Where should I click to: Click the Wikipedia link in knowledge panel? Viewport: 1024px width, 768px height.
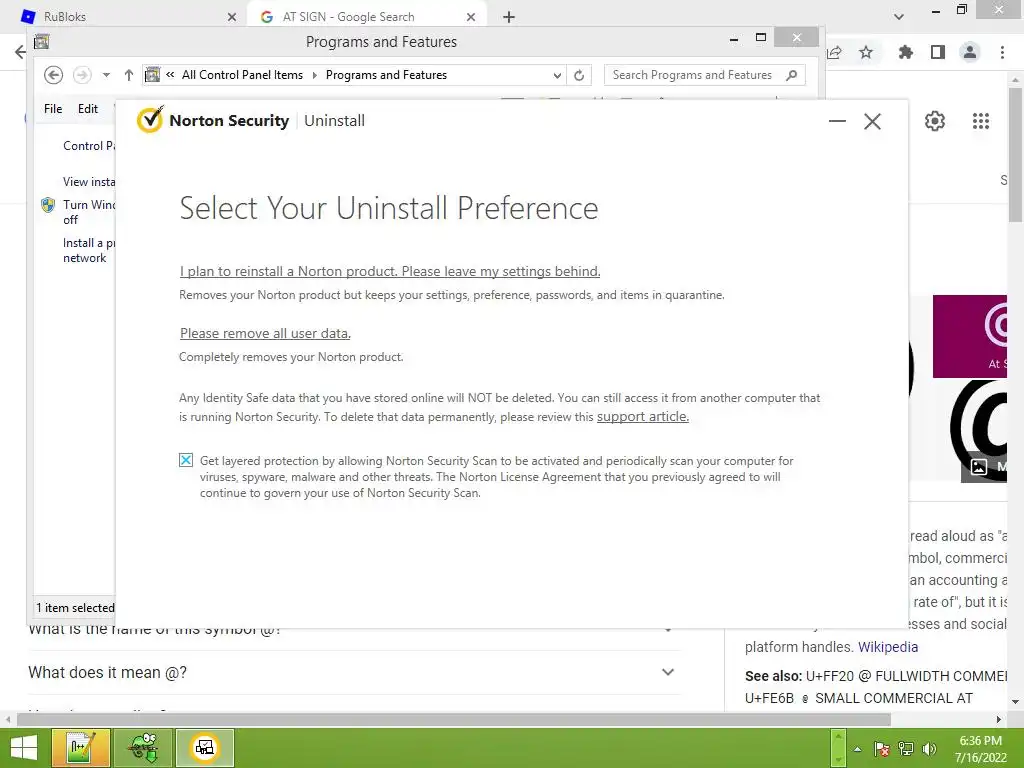pyautogui.click(x=888, y=647)
